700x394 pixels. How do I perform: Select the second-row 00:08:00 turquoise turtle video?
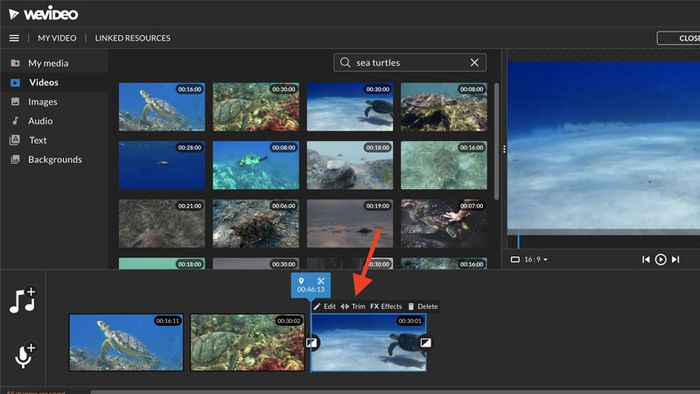256,165
